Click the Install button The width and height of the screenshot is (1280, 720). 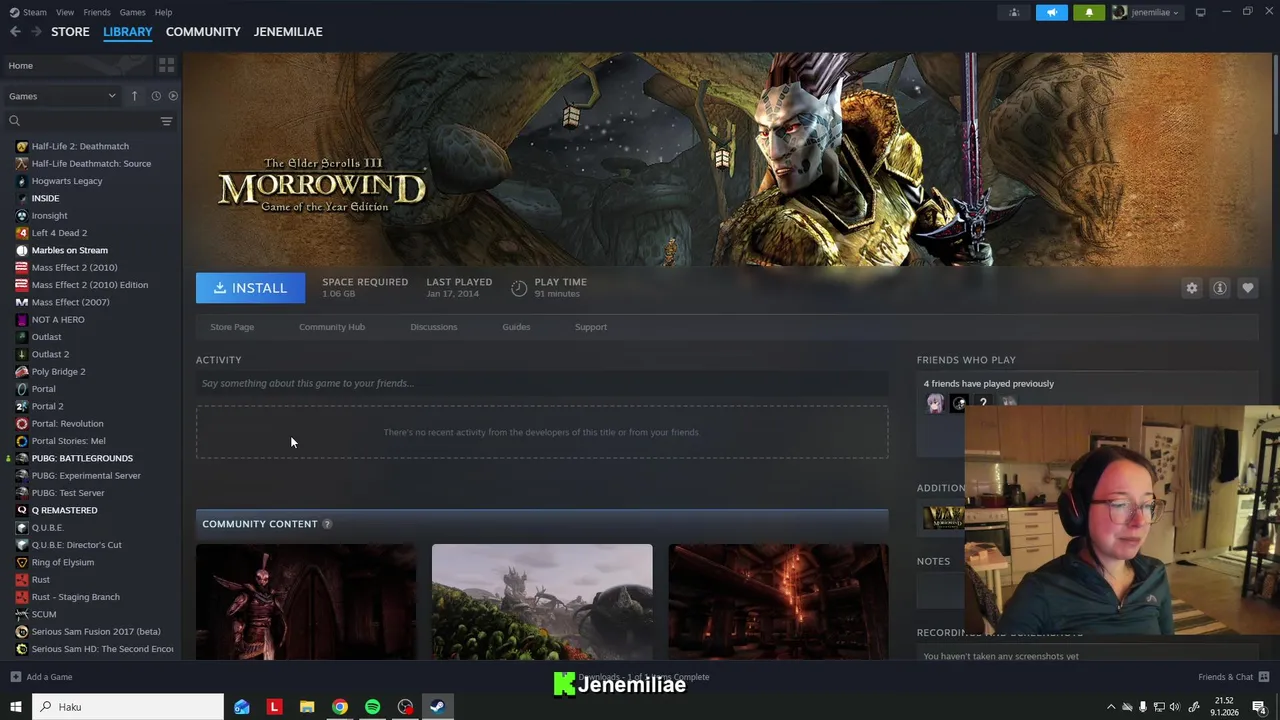250,288
